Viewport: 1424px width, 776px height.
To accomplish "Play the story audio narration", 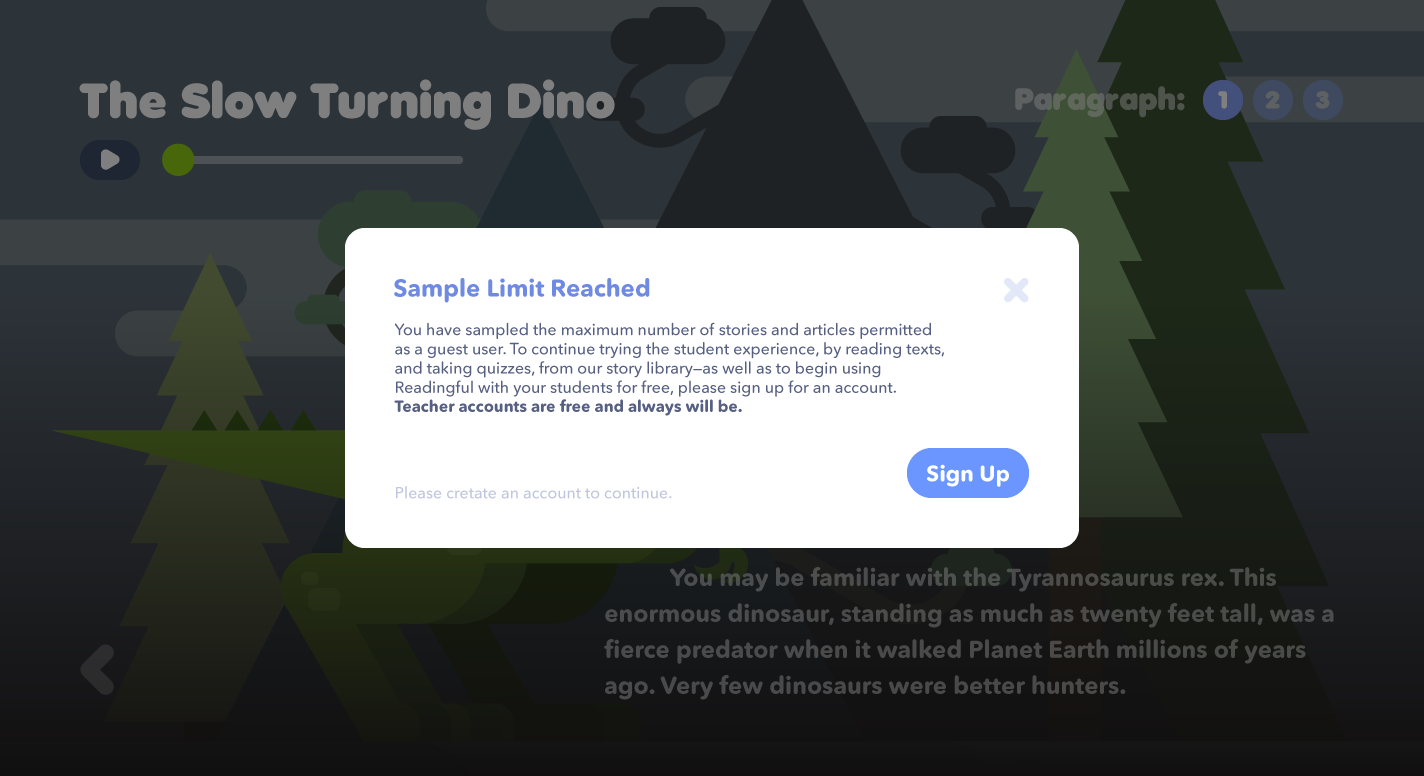I will (x=110, y=160).
